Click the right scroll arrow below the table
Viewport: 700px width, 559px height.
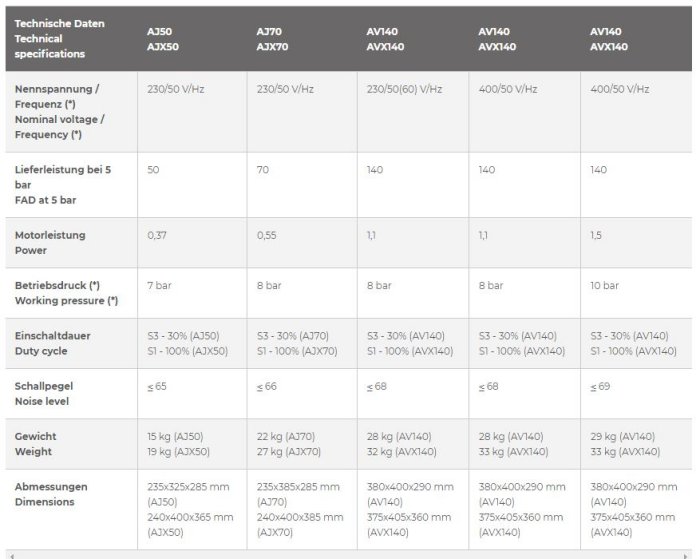pos(690,554)
